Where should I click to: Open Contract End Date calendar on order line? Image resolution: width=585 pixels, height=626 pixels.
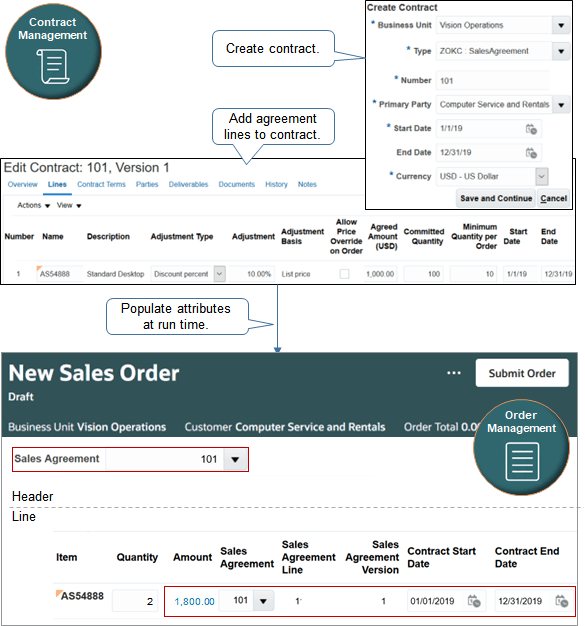pos(561,601)
